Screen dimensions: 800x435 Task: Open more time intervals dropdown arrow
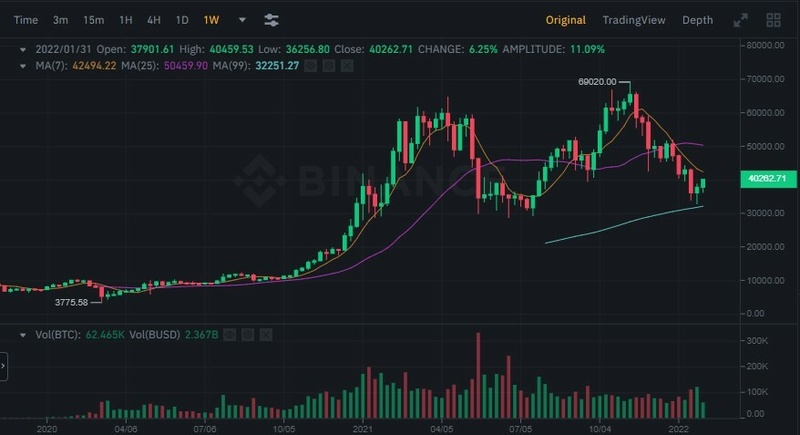242,20
